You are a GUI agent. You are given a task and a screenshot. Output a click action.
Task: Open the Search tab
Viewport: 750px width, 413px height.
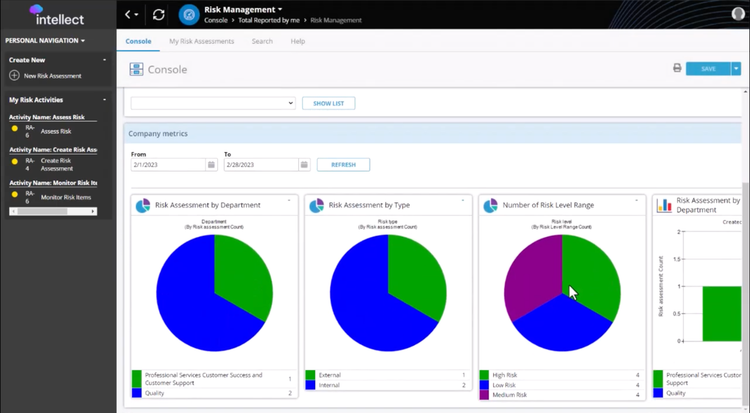coord(262,41)
